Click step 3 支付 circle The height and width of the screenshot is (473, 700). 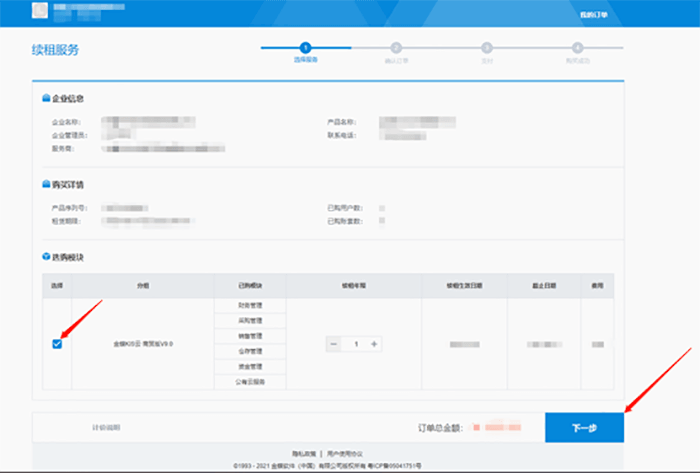(x=486, y=47)
